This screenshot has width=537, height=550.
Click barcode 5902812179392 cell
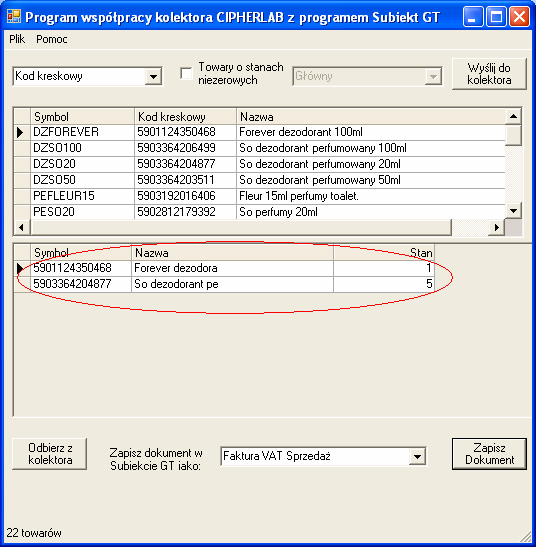click(185, 212)
